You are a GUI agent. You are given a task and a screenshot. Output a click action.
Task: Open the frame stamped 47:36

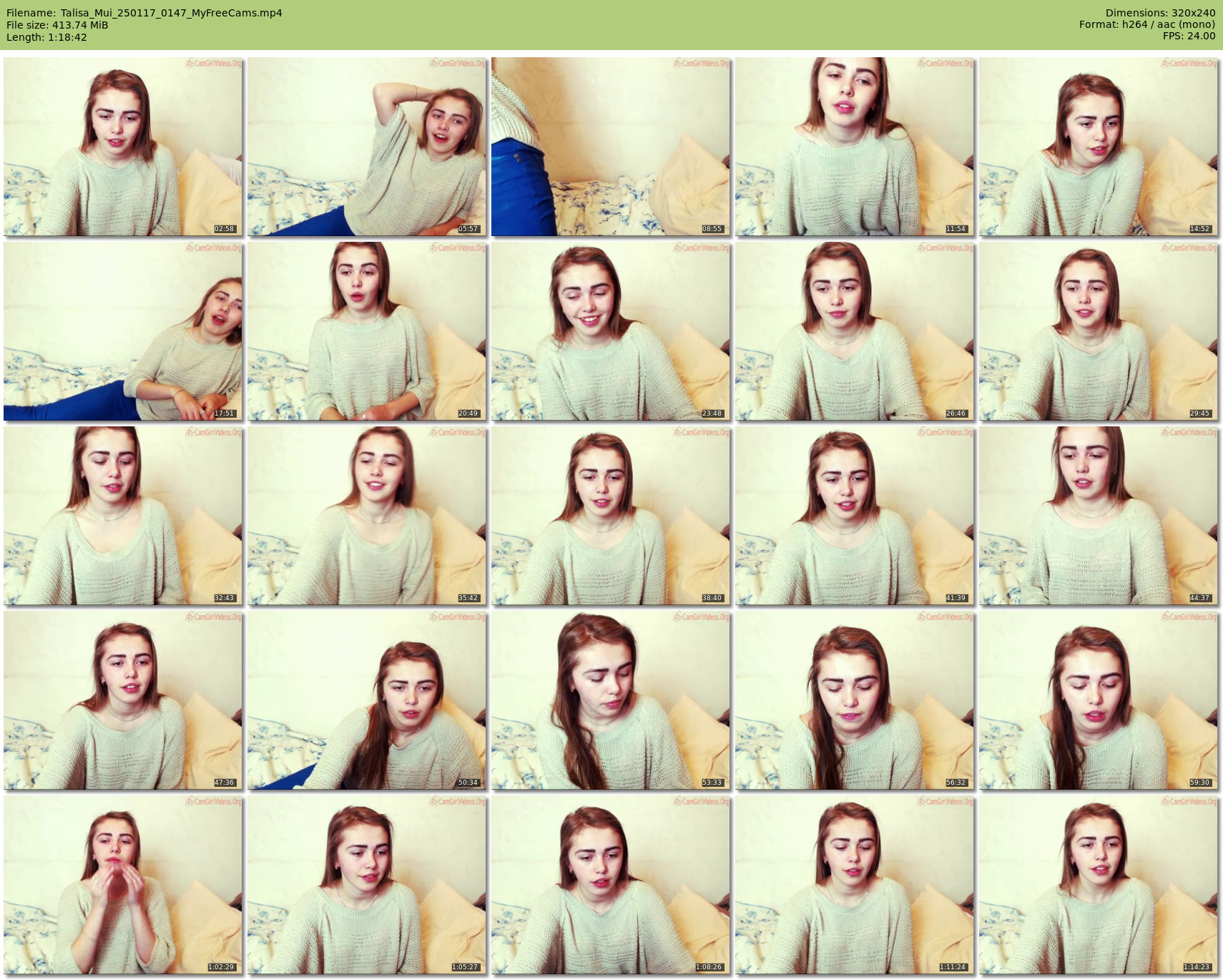pyautogui.click(x=123, y=700)
